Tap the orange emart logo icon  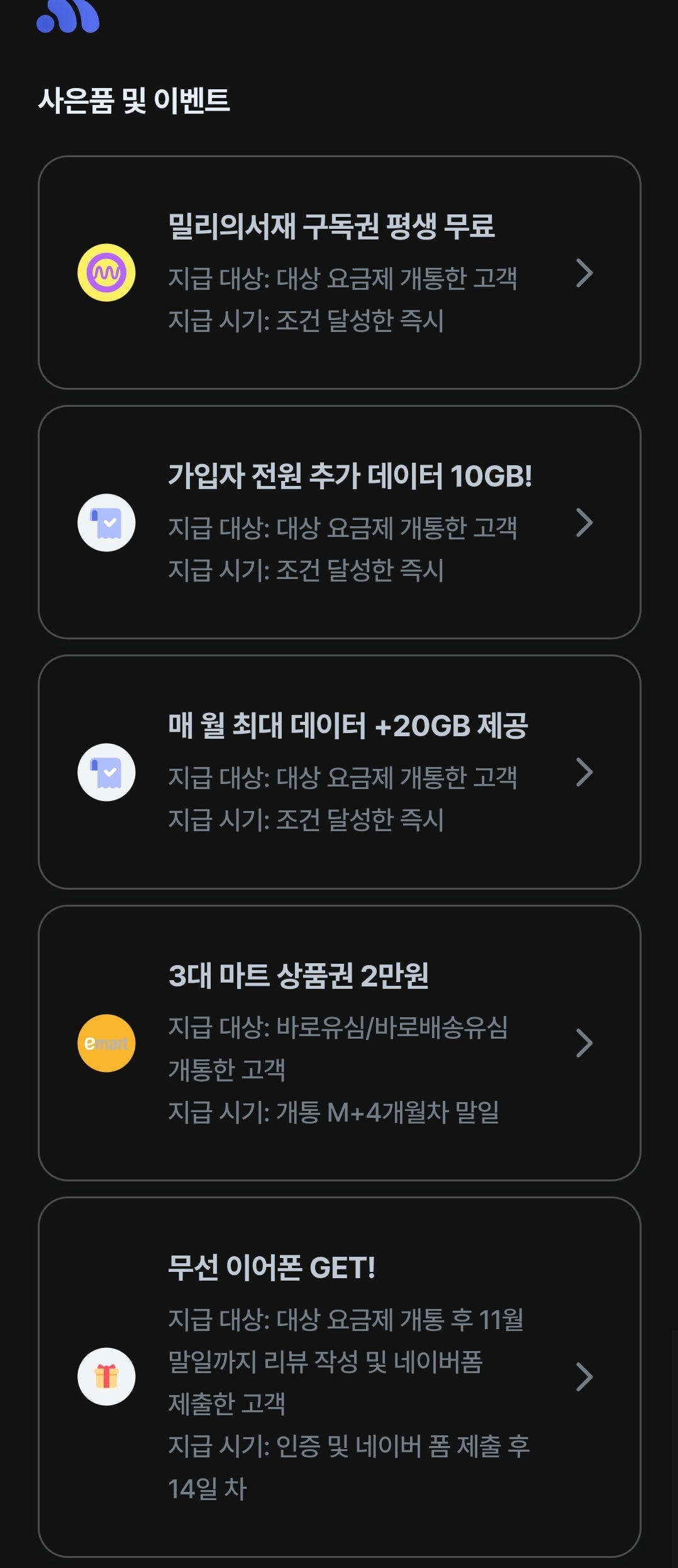click(x=106, y=1043)
